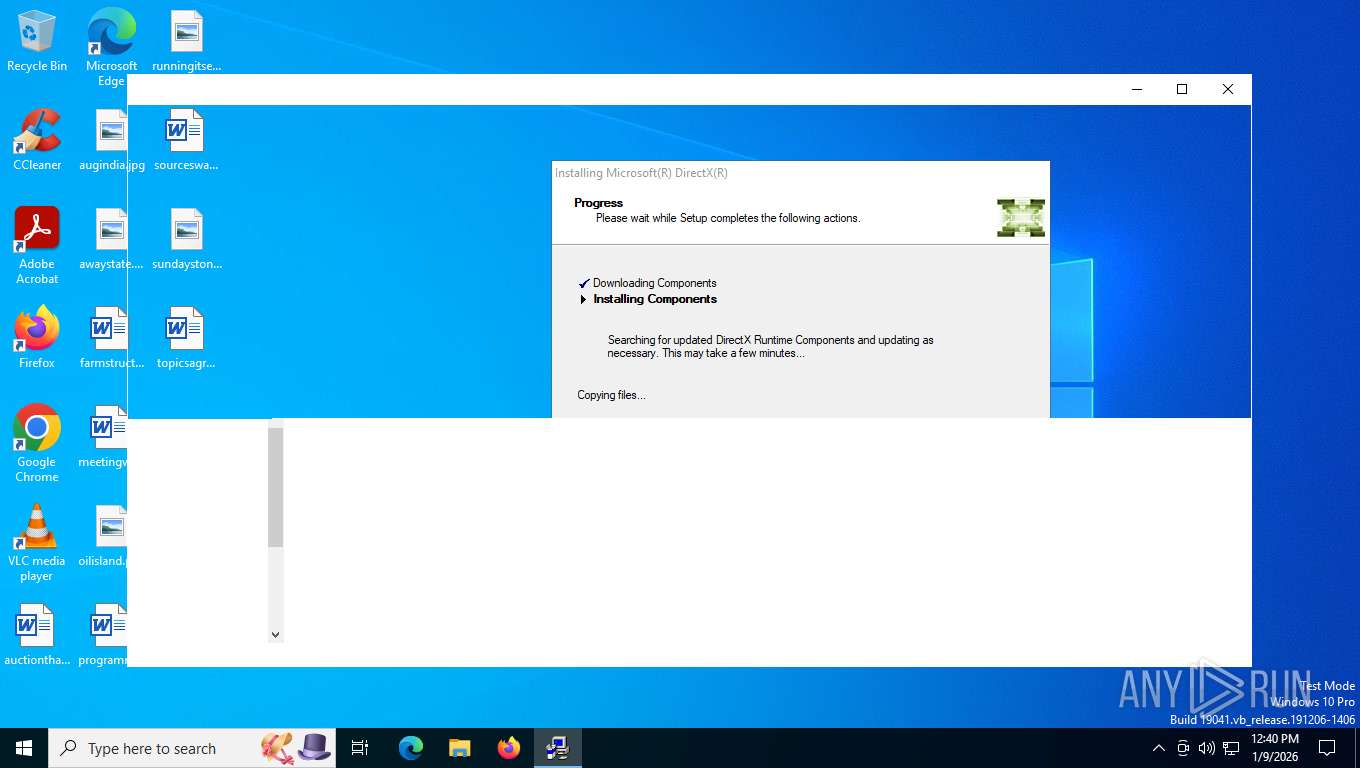The height and width of the screenshot is (768, 1360).
Task: Open CCleaner desktop shortcut
Action: click(x=37, y=140)
